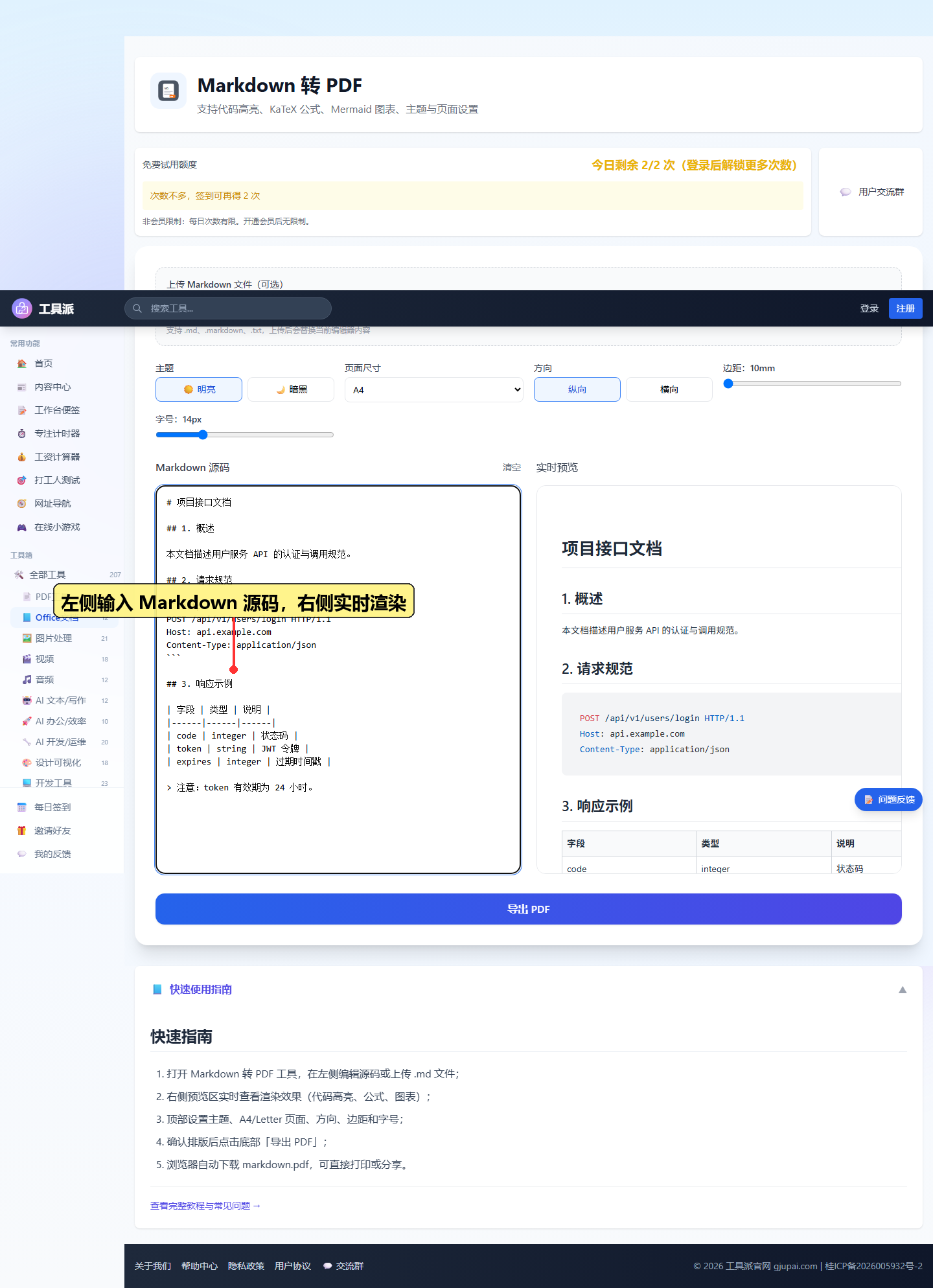This screenshot has width=933, height=1288.
Task: Click the AI 开发/运维 icon
Action: pyautogui.click(x=27, y=742)
